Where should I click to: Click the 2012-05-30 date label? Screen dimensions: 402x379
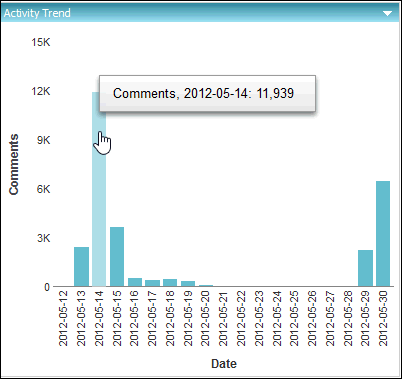(383, 318)
